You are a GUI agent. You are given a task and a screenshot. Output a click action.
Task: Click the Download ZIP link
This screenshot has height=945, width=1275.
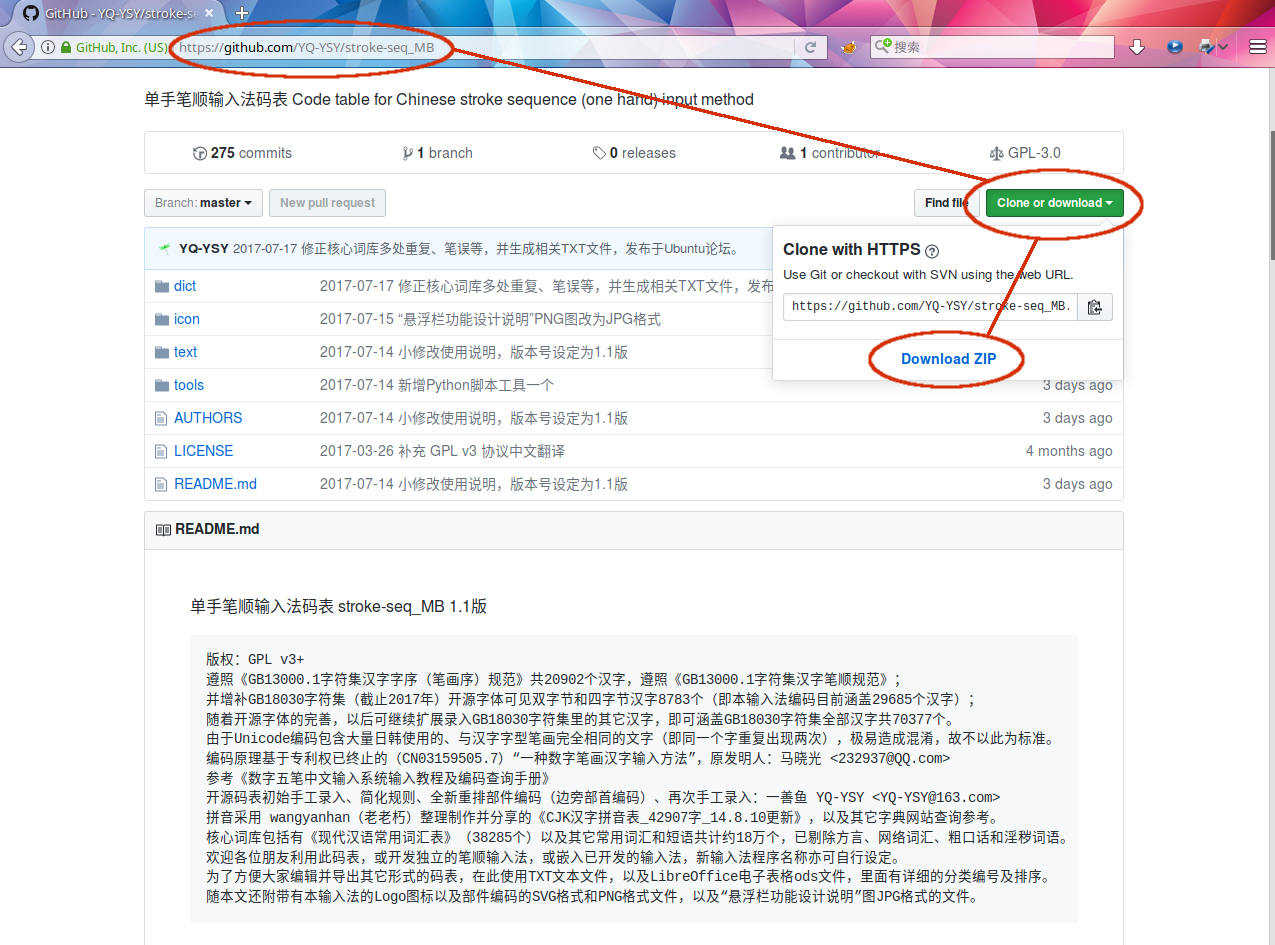click(x=948, y=359)
